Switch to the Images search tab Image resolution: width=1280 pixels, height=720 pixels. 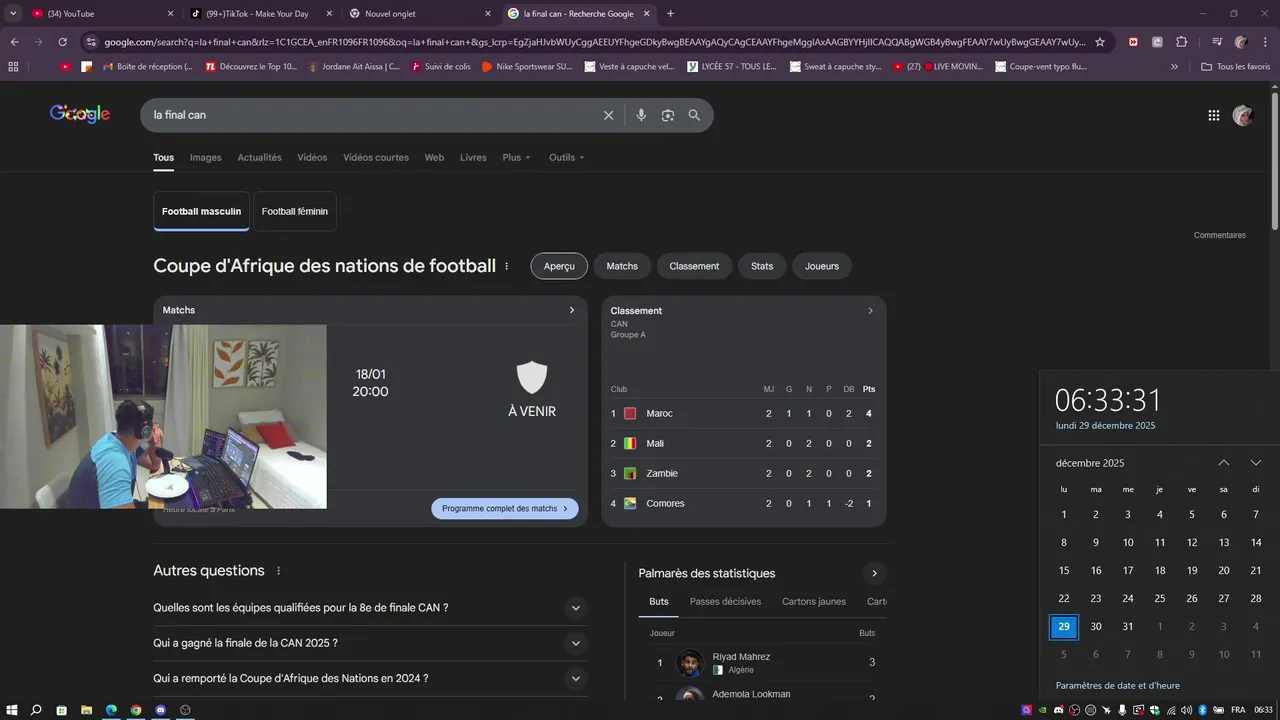pyautogui.click(x=206, y=157)
